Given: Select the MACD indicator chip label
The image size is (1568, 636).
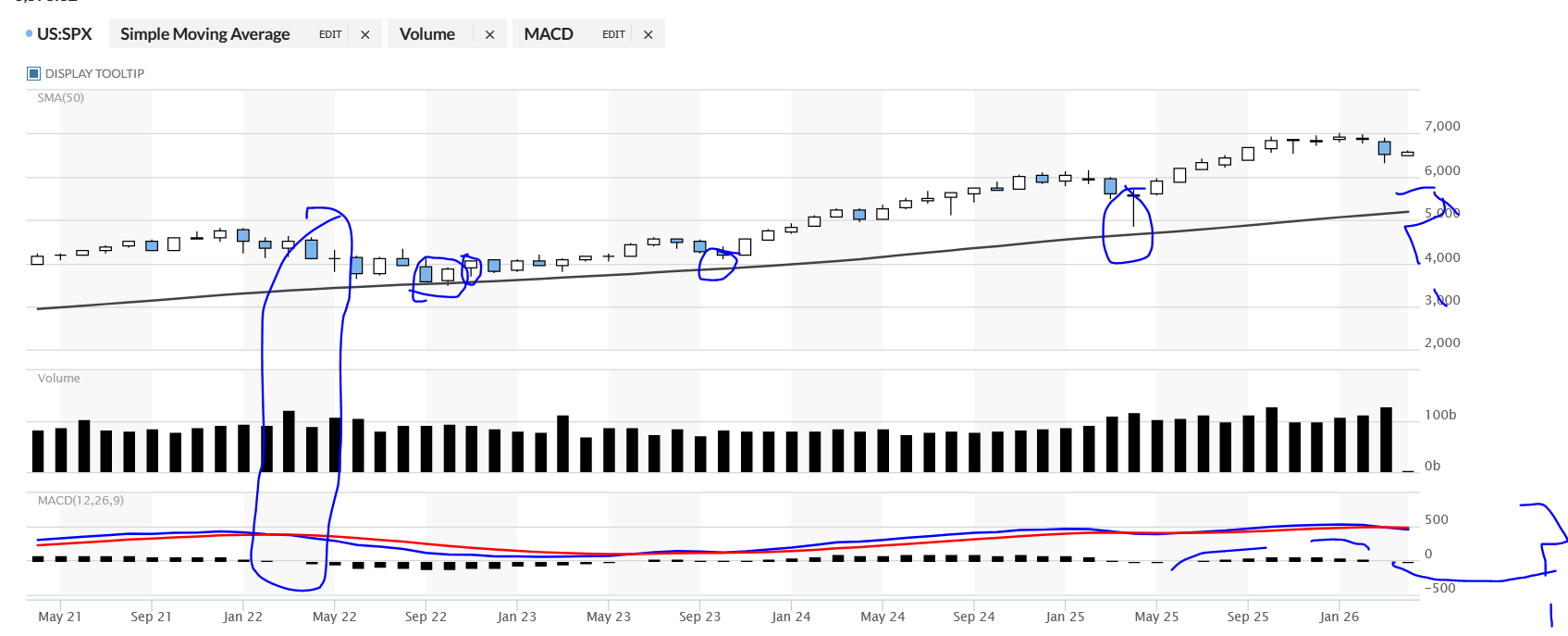Looking at the screenshot, I should pos(549,34).
